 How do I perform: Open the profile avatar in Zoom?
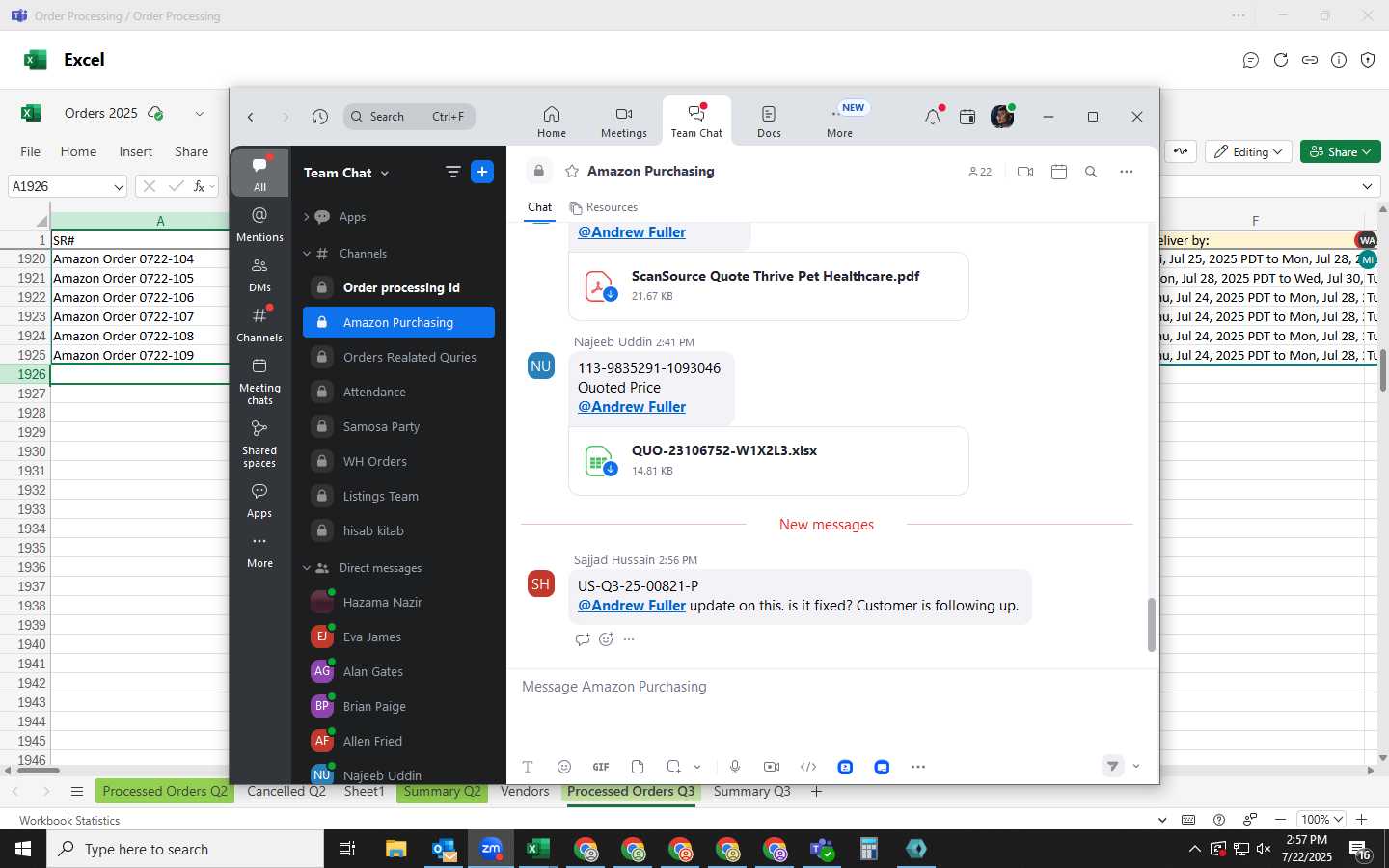[1002, 117]
